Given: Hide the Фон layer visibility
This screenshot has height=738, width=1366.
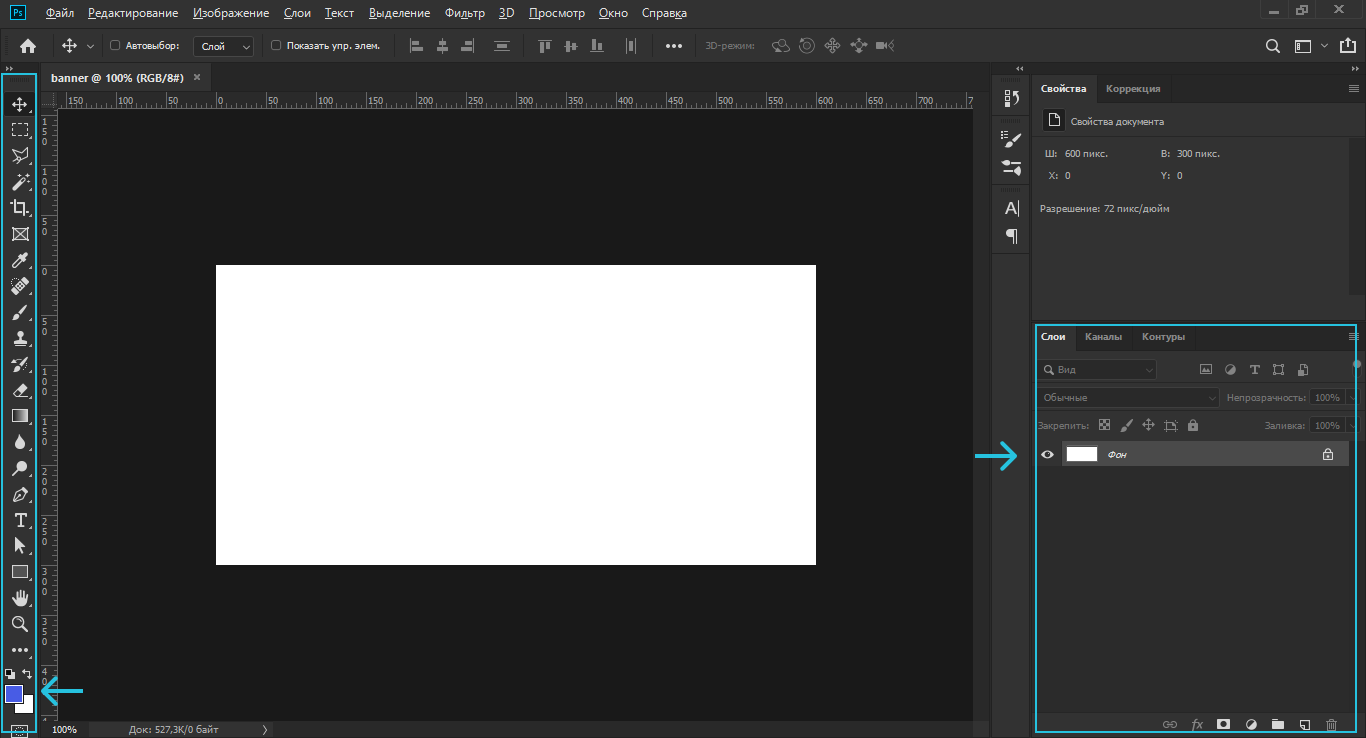Looking at the screenshot, I should pyautogui.click(x=1048, y=454).
